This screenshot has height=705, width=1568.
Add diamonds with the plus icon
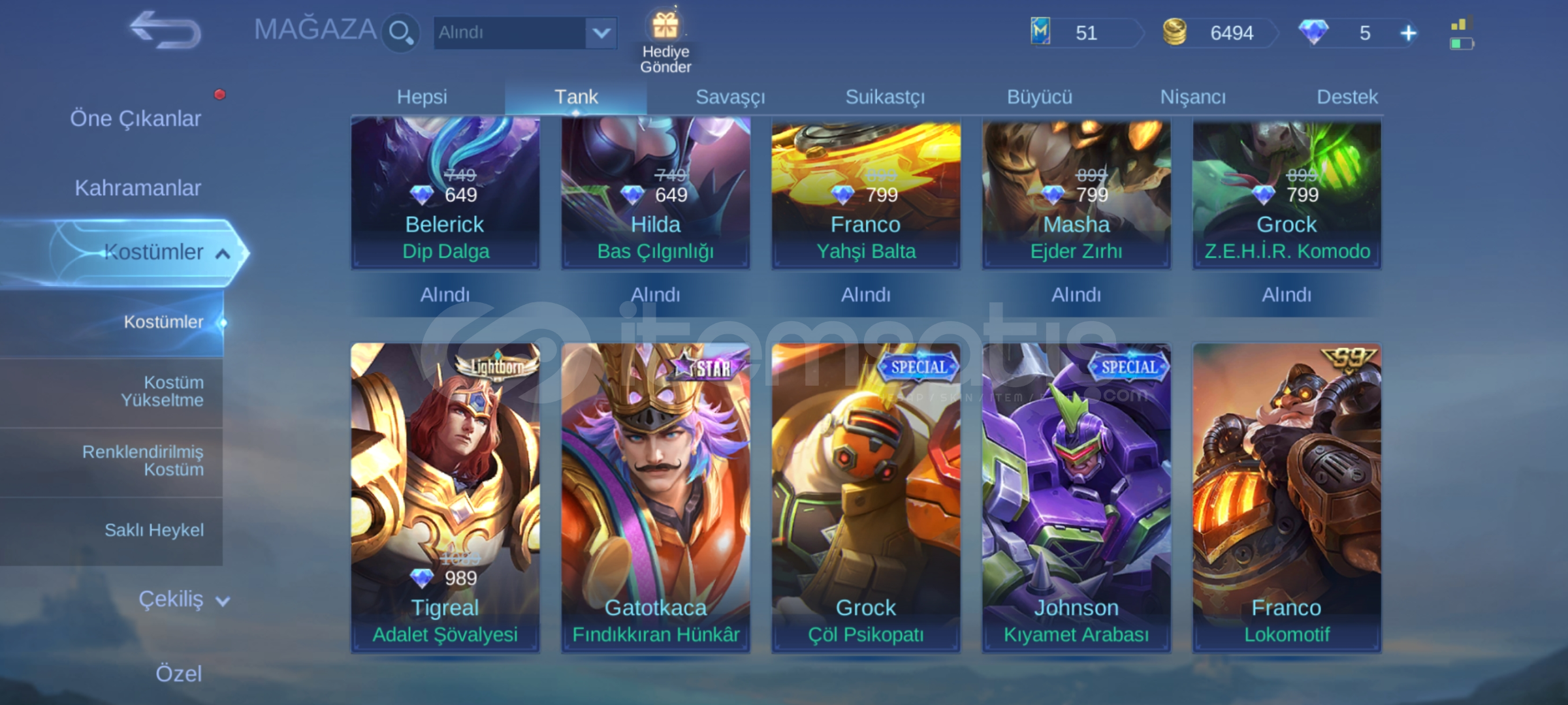pyautogui.click(x=1409, y=33)
